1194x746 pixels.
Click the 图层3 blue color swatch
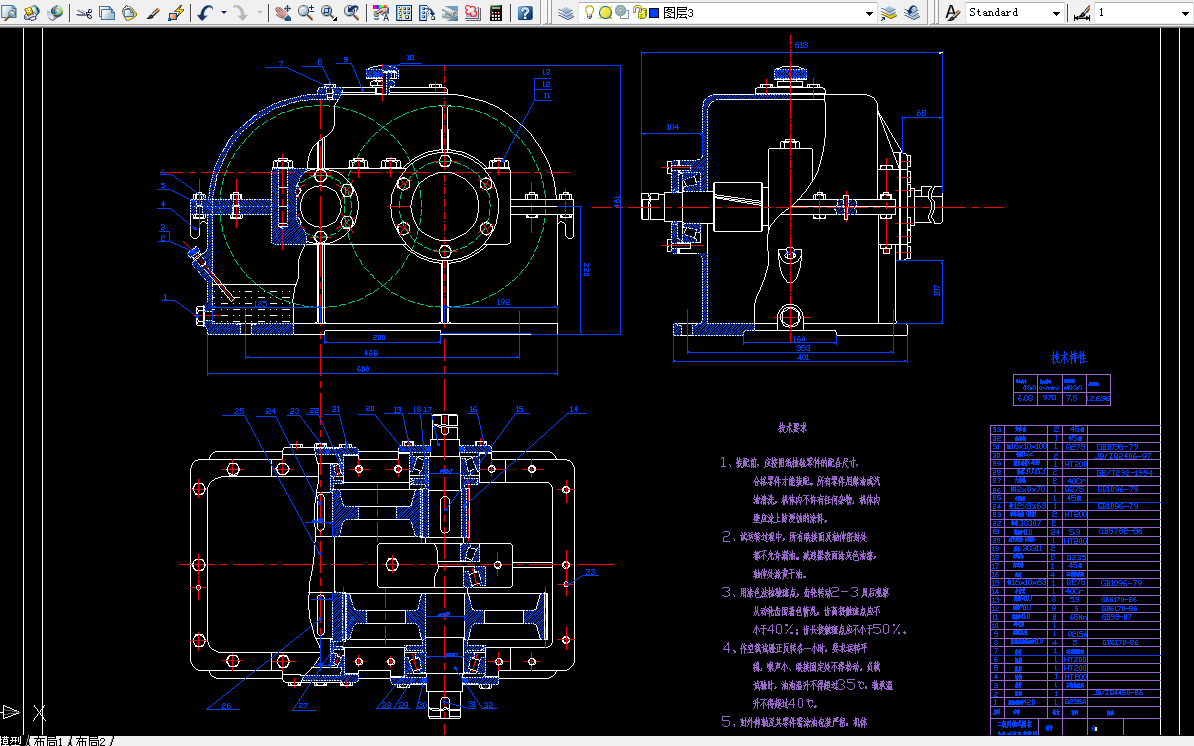coord(654,13)
